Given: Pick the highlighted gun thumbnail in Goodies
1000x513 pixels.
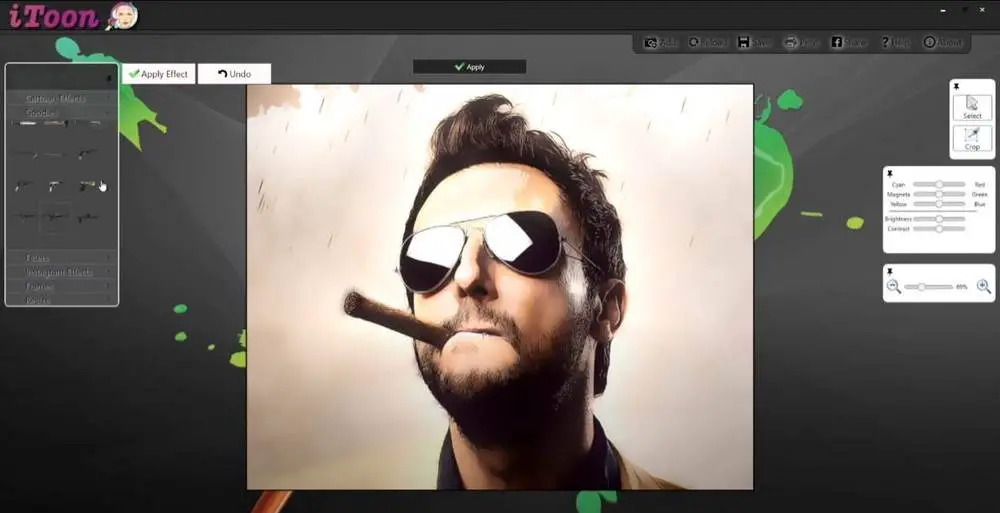Looking at the screenshot, I should [x=56, y=217].
